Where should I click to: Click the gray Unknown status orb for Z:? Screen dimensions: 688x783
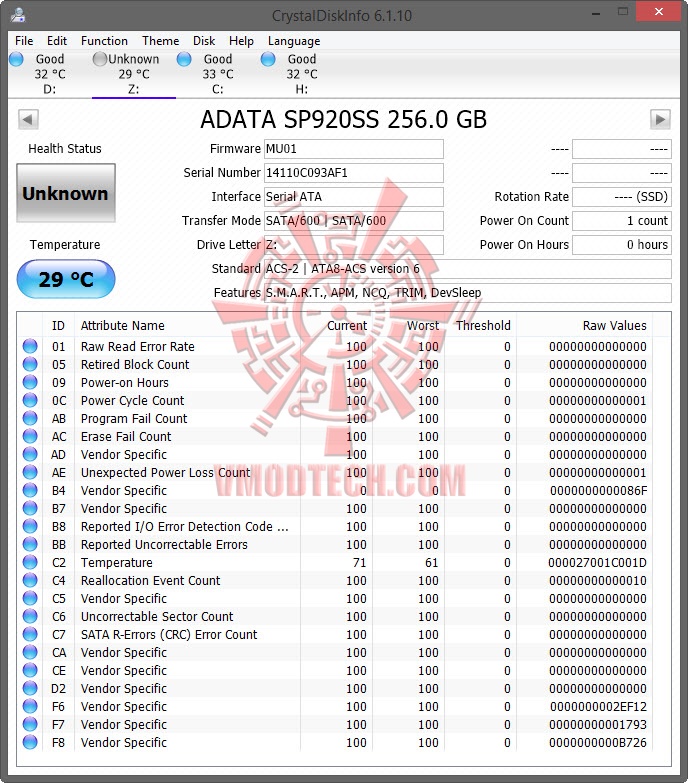pos(100,59)
